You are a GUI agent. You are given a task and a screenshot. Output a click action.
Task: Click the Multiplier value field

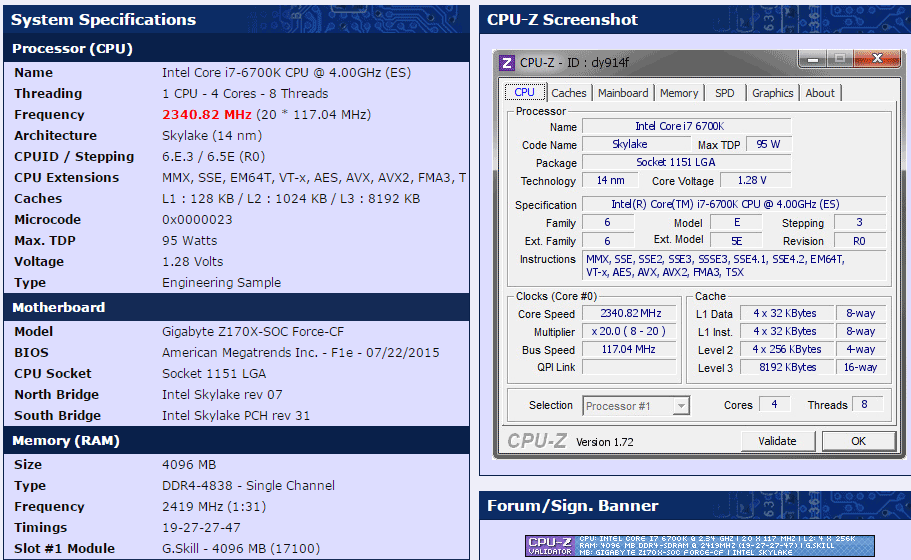(630, 332)
